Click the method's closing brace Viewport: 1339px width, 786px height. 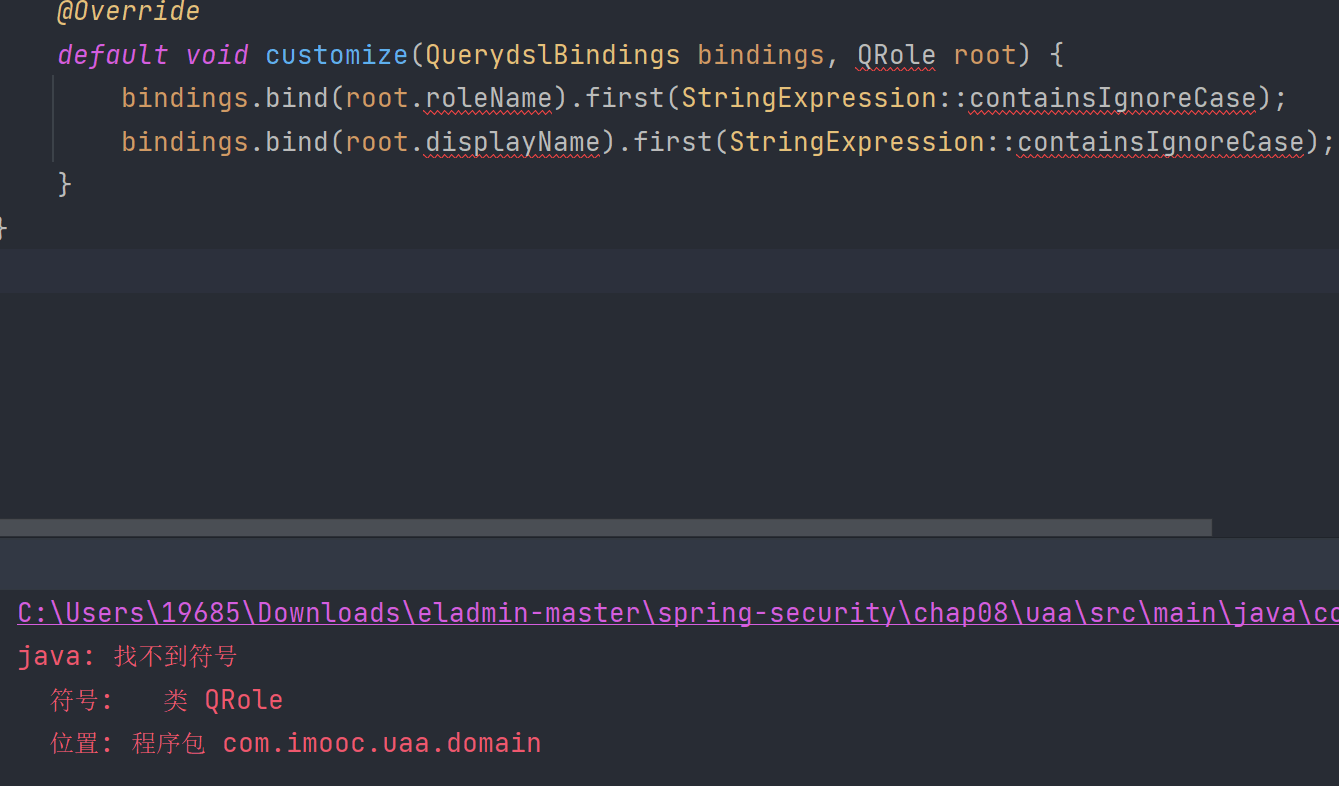tap(65, 184)
